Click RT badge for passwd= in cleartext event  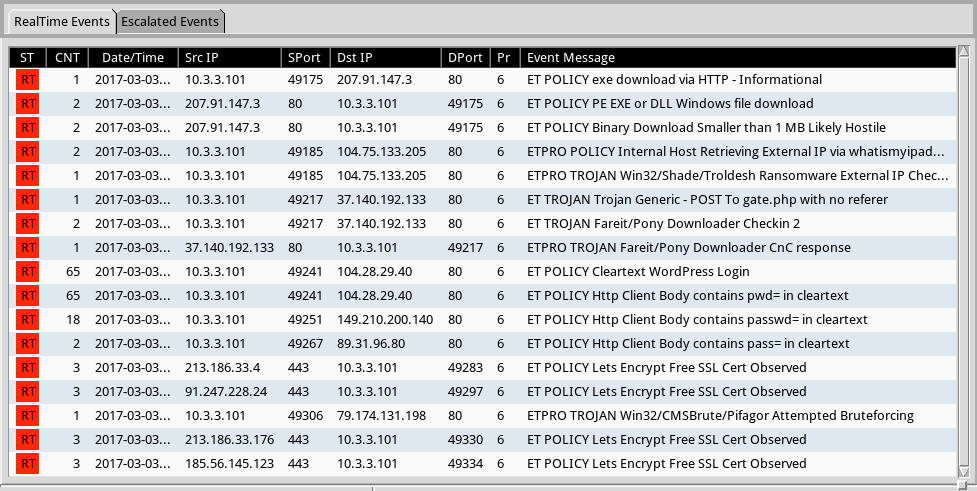click(x=28, y=320)
